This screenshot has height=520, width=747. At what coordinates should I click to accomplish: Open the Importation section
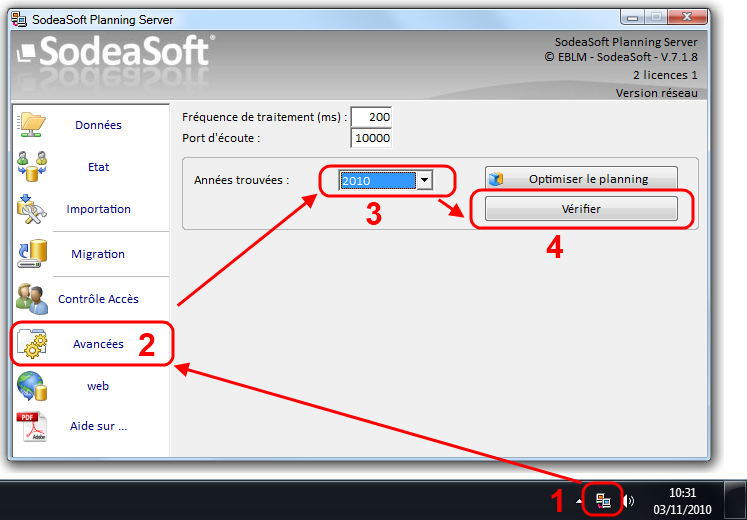(99, 209)
